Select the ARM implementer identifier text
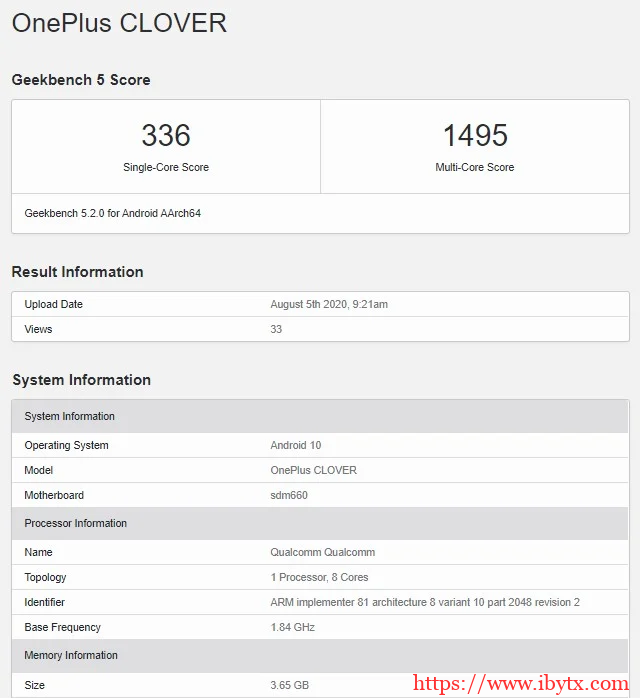Image resolution: width=640 pixels, height=698 pixels. (x=425, y=602)
